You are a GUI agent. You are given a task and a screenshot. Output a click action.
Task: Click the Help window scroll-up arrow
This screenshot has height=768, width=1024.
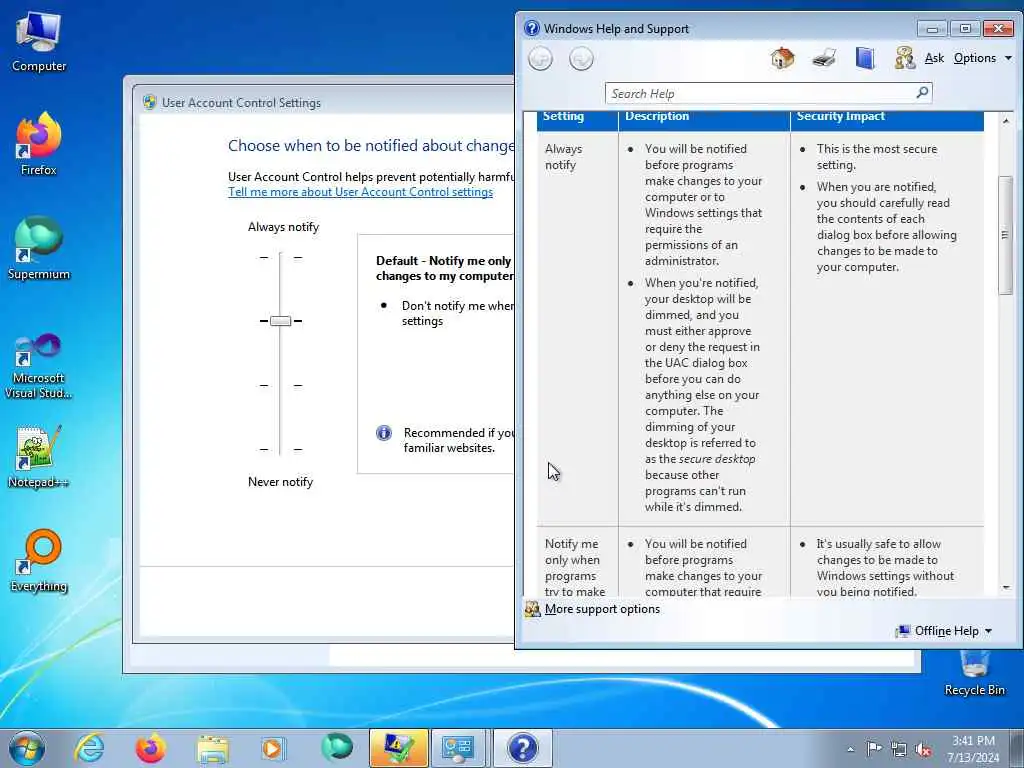point(1006,121)
